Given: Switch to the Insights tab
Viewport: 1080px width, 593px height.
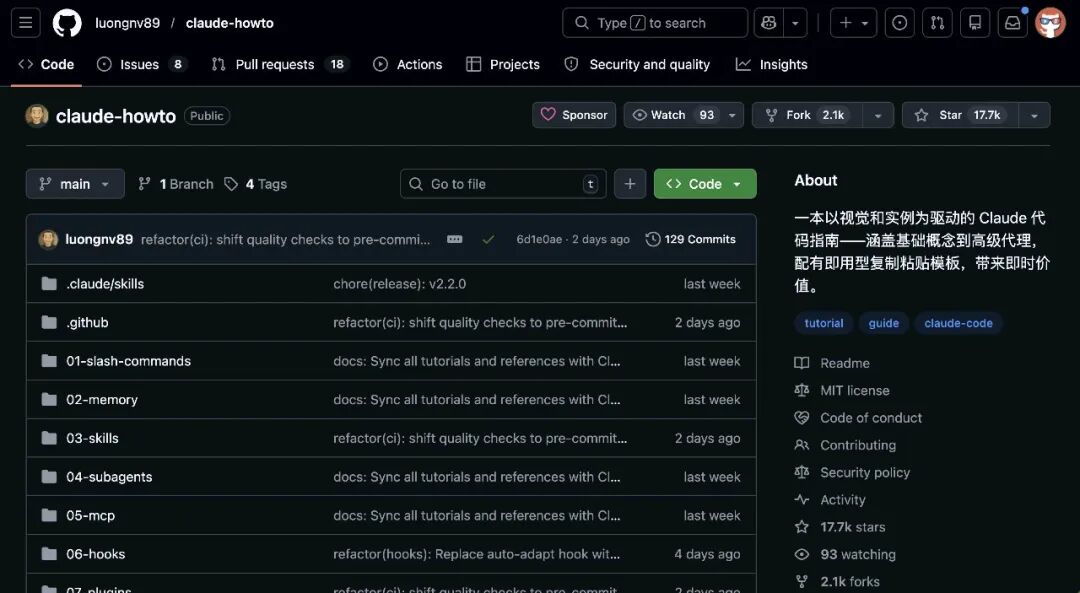Looking at the screenshot, I should pos(771,64).
